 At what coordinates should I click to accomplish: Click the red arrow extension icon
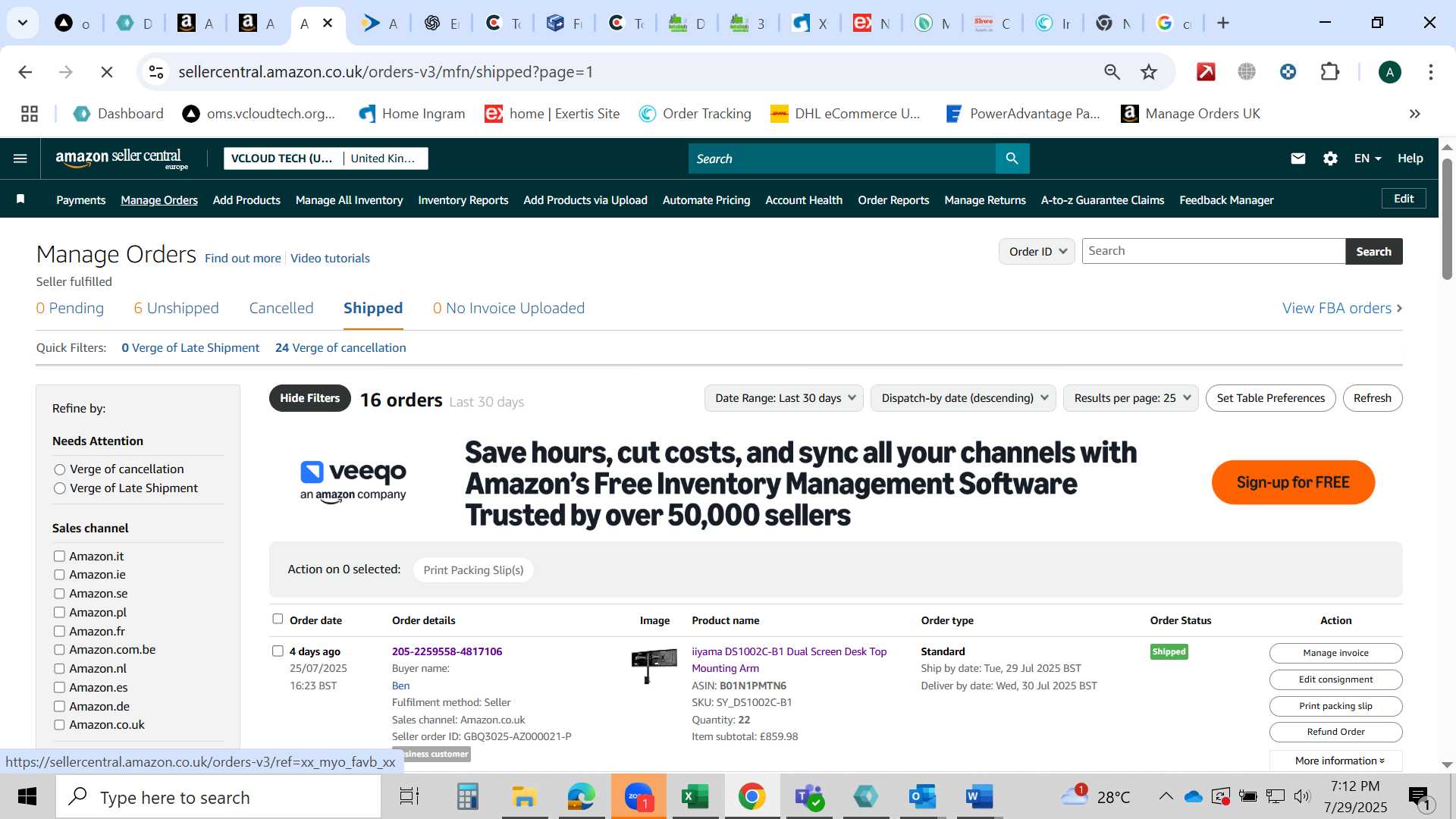(x=1206, y=72)
